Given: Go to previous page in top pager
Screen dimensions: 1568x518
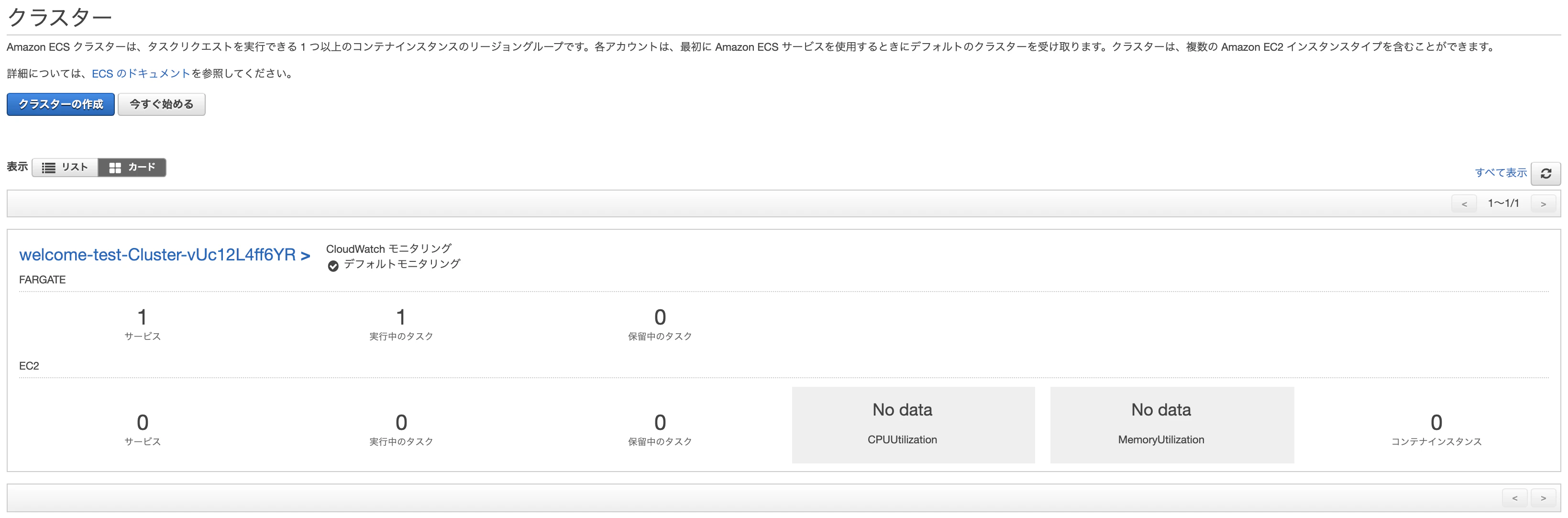Looking at the screenshot, I should tap(1464, 203).
